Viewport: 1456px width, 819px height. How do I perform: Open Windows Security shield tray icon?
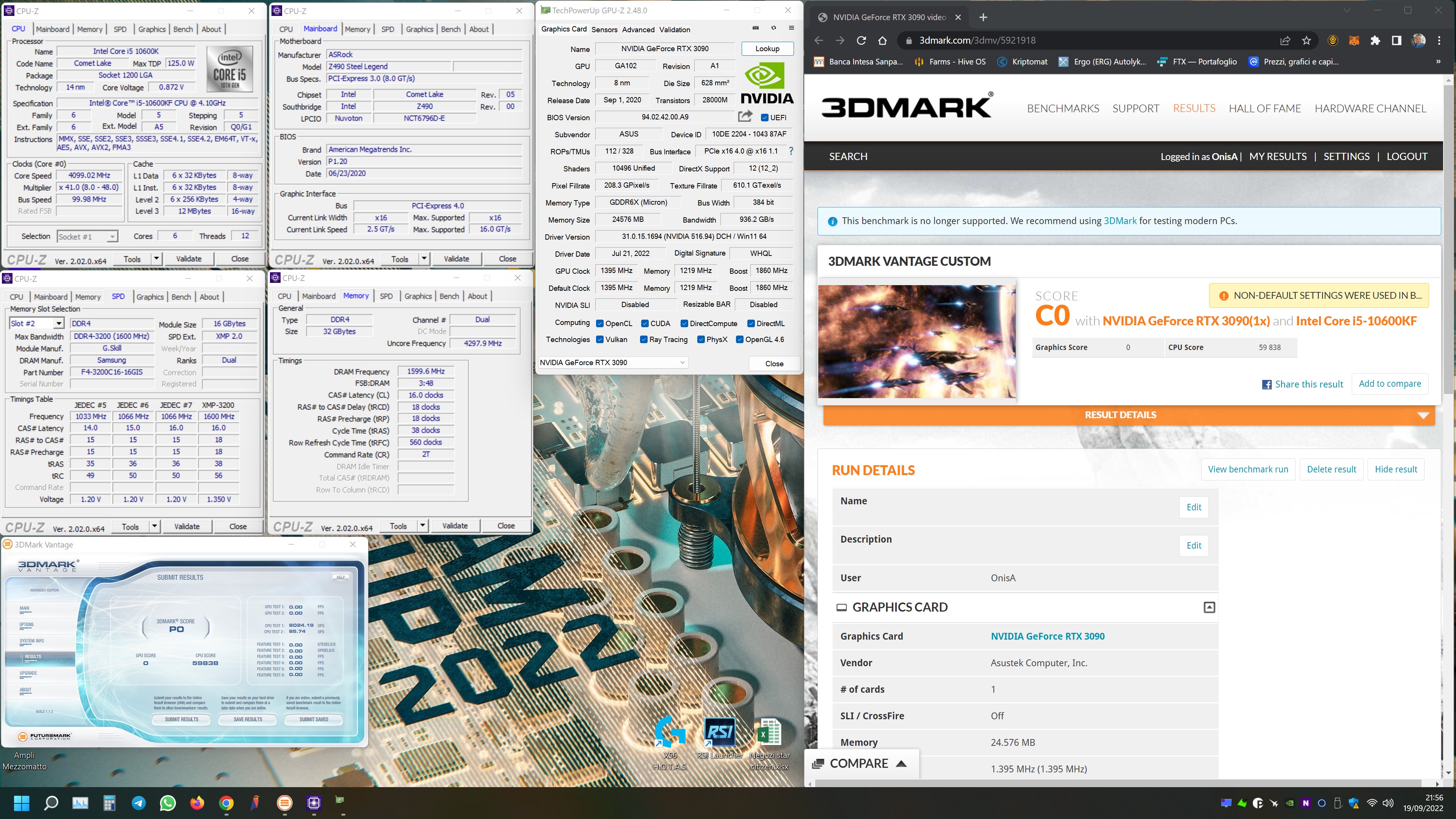coord(1354,803)
